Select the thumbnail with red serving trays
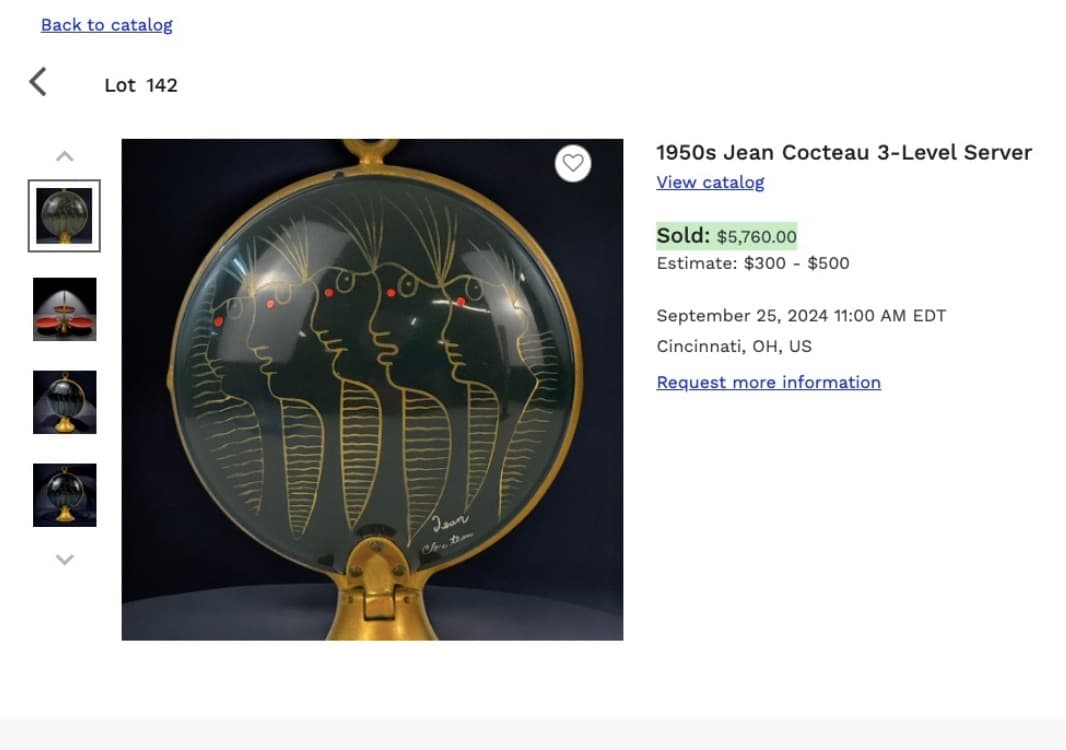This screenshot has height=750, width=1066. click(x=64, y=308)
